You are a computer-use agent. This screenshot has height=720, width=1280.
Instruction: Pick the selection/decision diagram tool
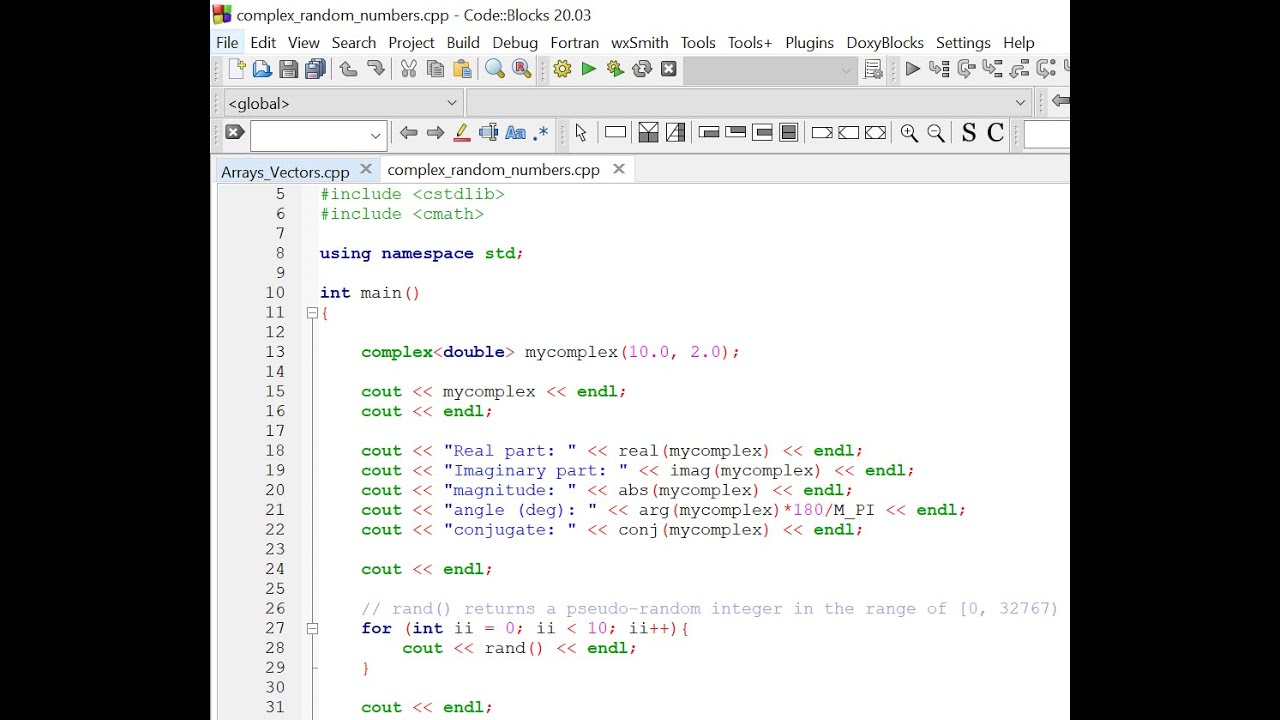point(648,133)
